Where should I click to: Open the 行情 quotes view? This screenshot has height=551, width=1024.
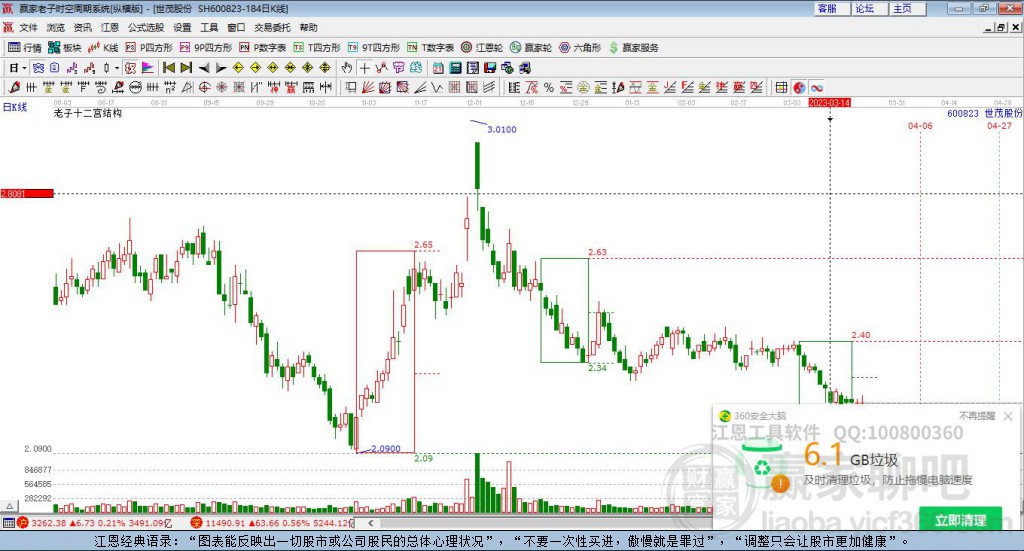click(x=25, y=47)
